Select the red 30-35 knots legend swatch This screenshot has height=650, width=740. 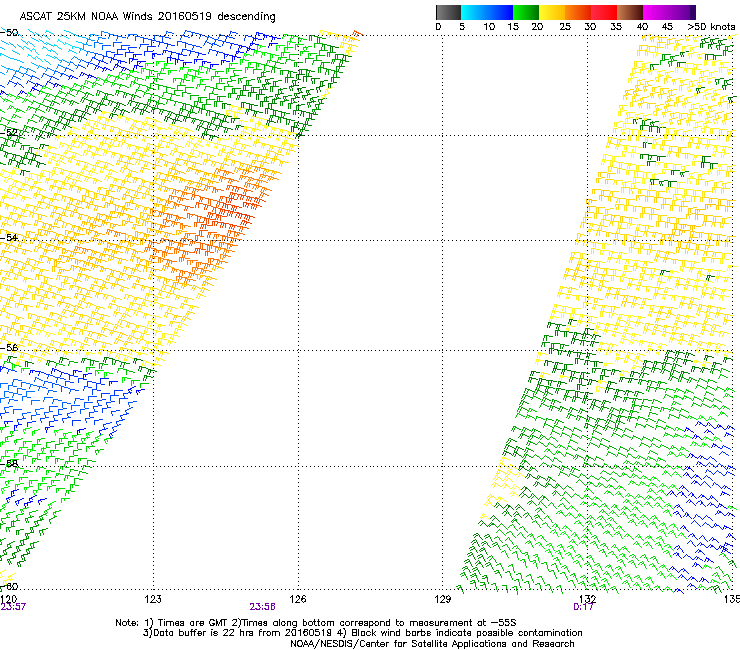[x=604, y=12]
